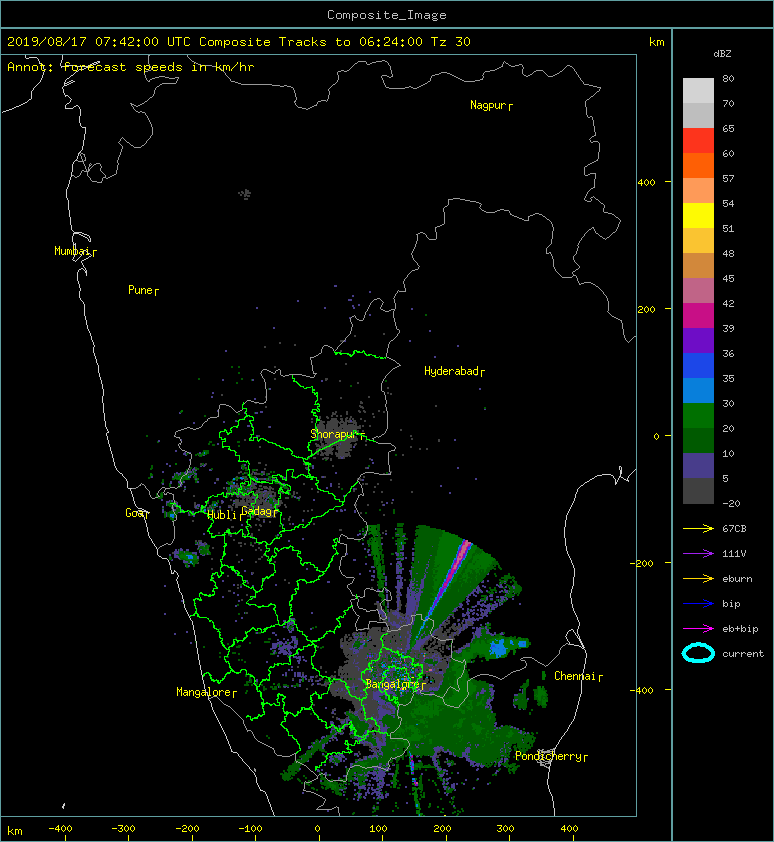Click the blue echo cell west of Chennai

tap(500, 648)
